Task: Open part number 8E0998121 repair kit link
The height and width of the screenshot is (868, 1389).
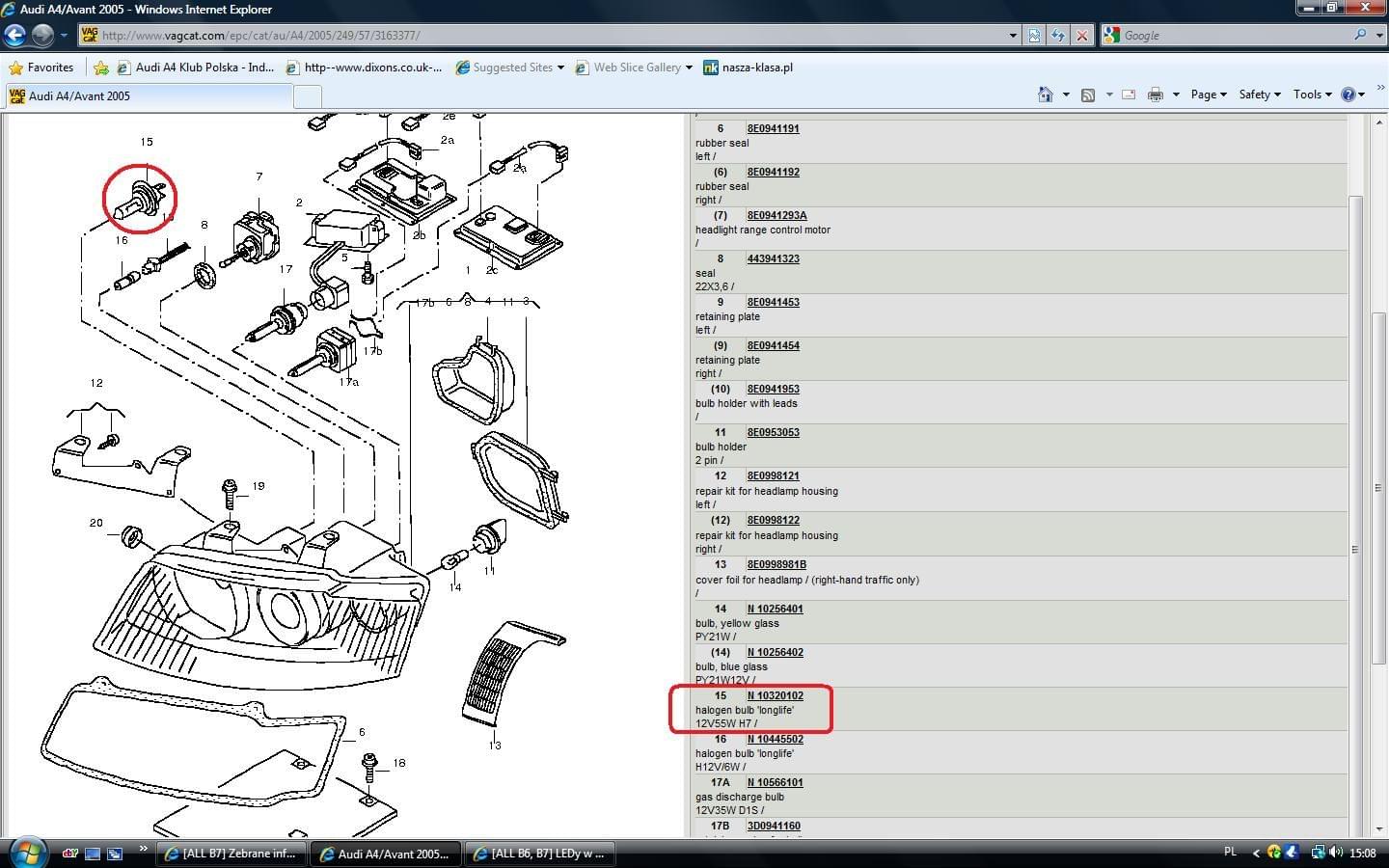Action: click(773, 475)
